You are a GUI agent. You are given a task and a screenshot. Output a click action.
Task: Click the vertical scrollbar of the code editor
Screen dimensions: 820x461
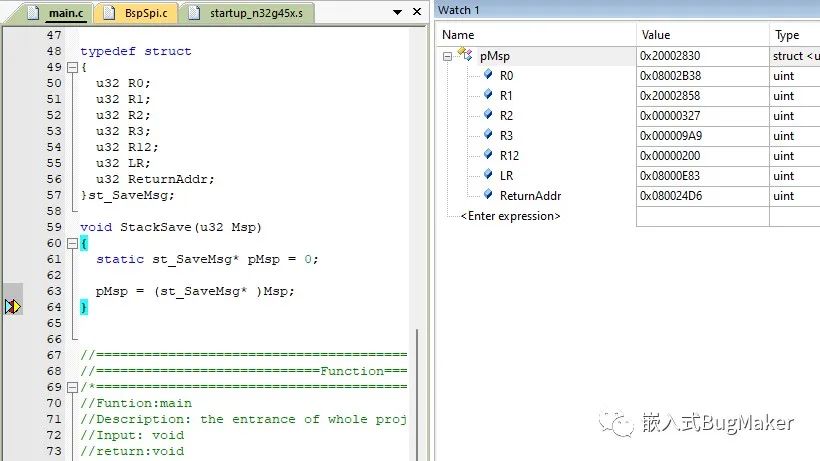(x=417, y=395)
